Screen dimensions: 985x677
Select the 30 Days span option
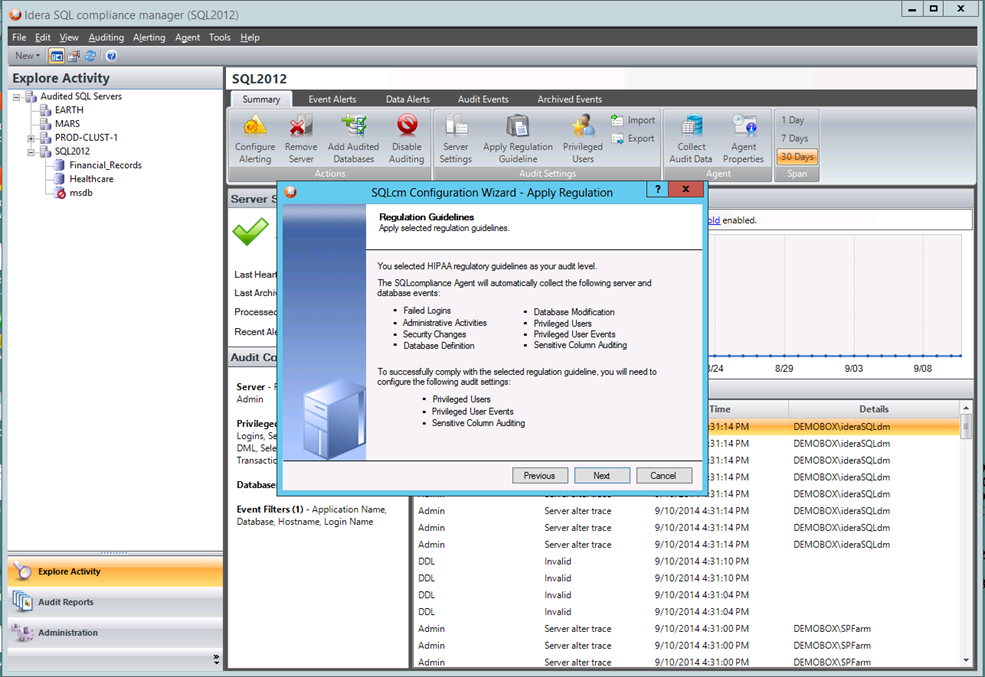click(797, 157)
